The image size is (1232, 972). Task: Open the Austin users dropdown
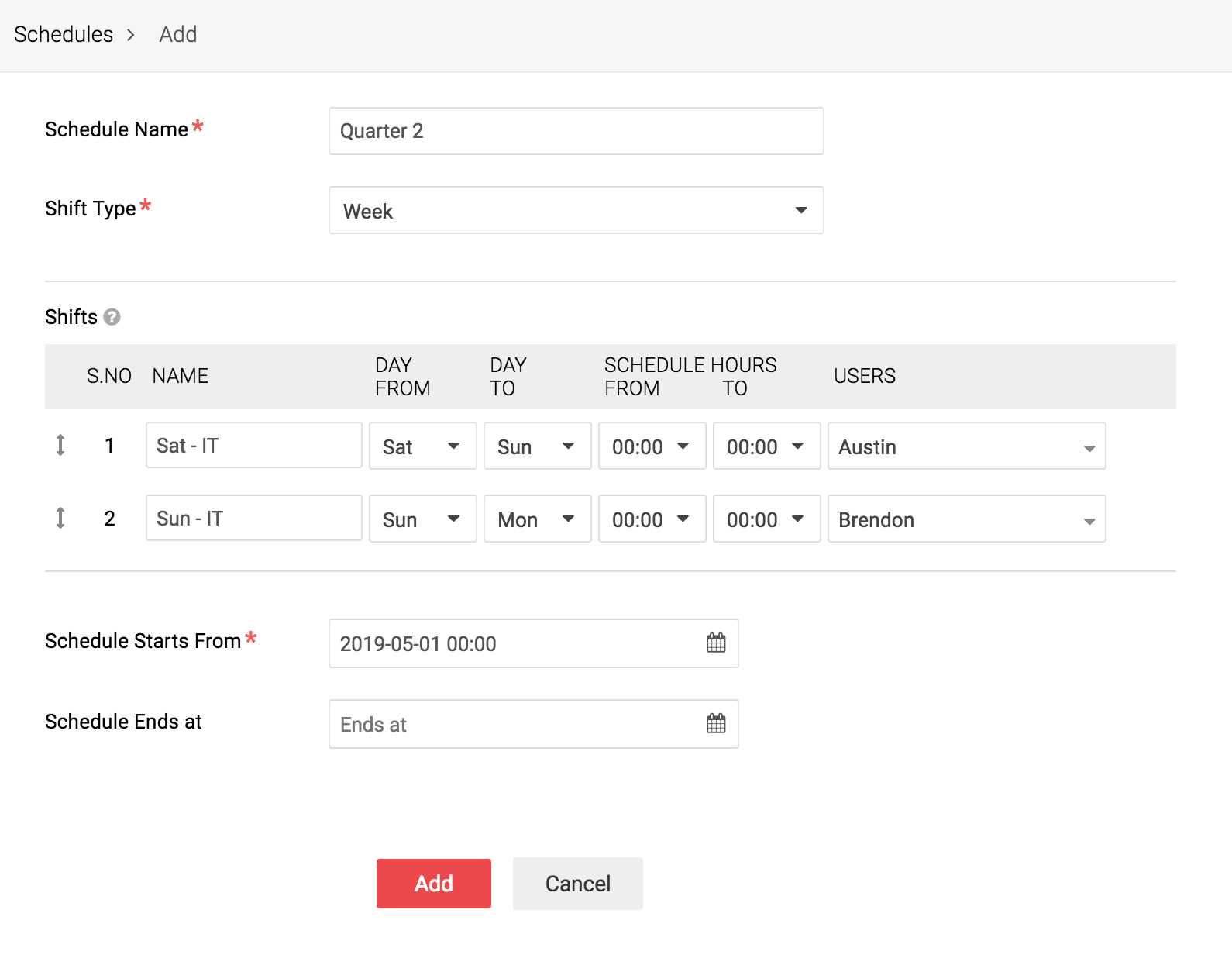click(x=966, y=446)
